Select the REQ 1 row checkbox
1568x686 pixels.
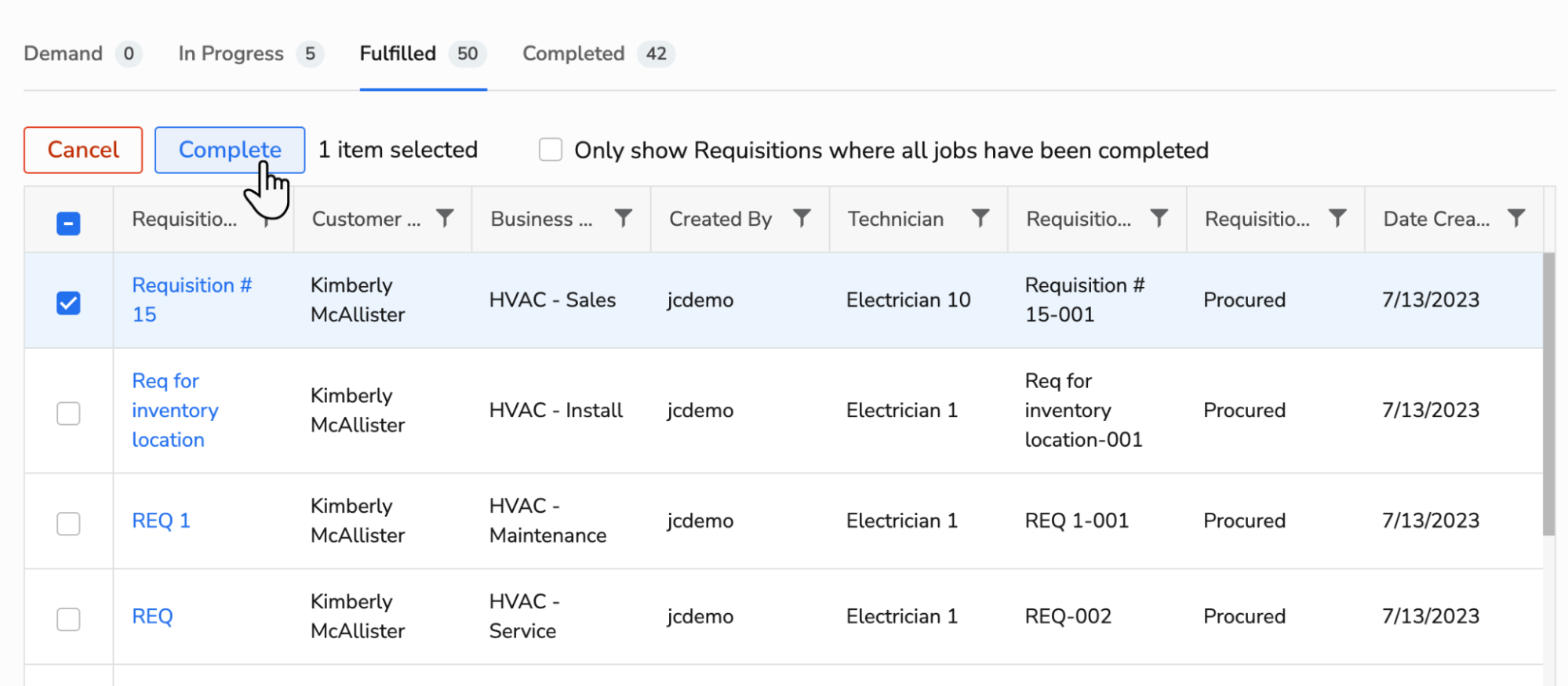[68, 523]
